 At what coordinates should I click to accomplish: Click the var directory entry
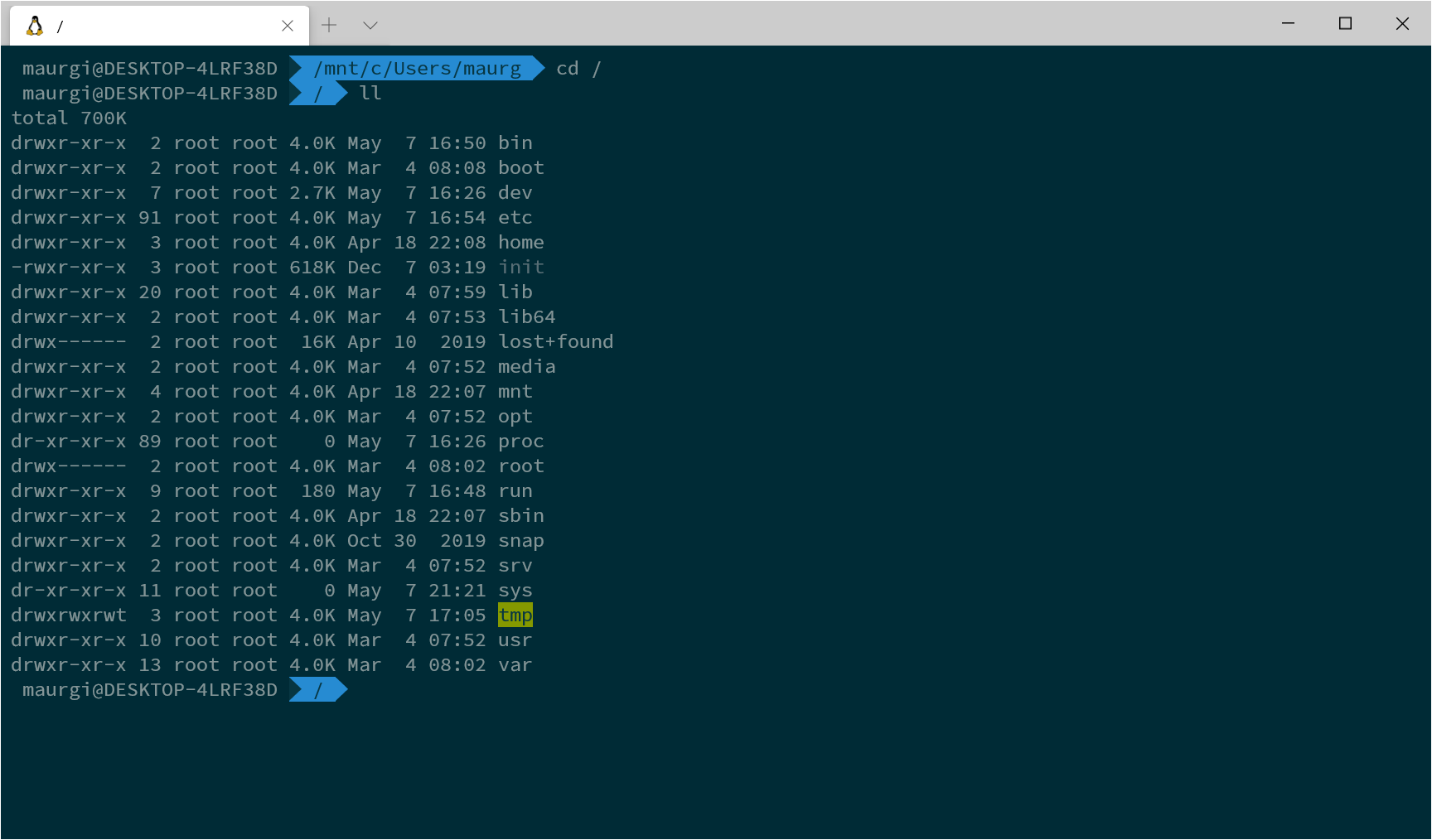(515, 664)
